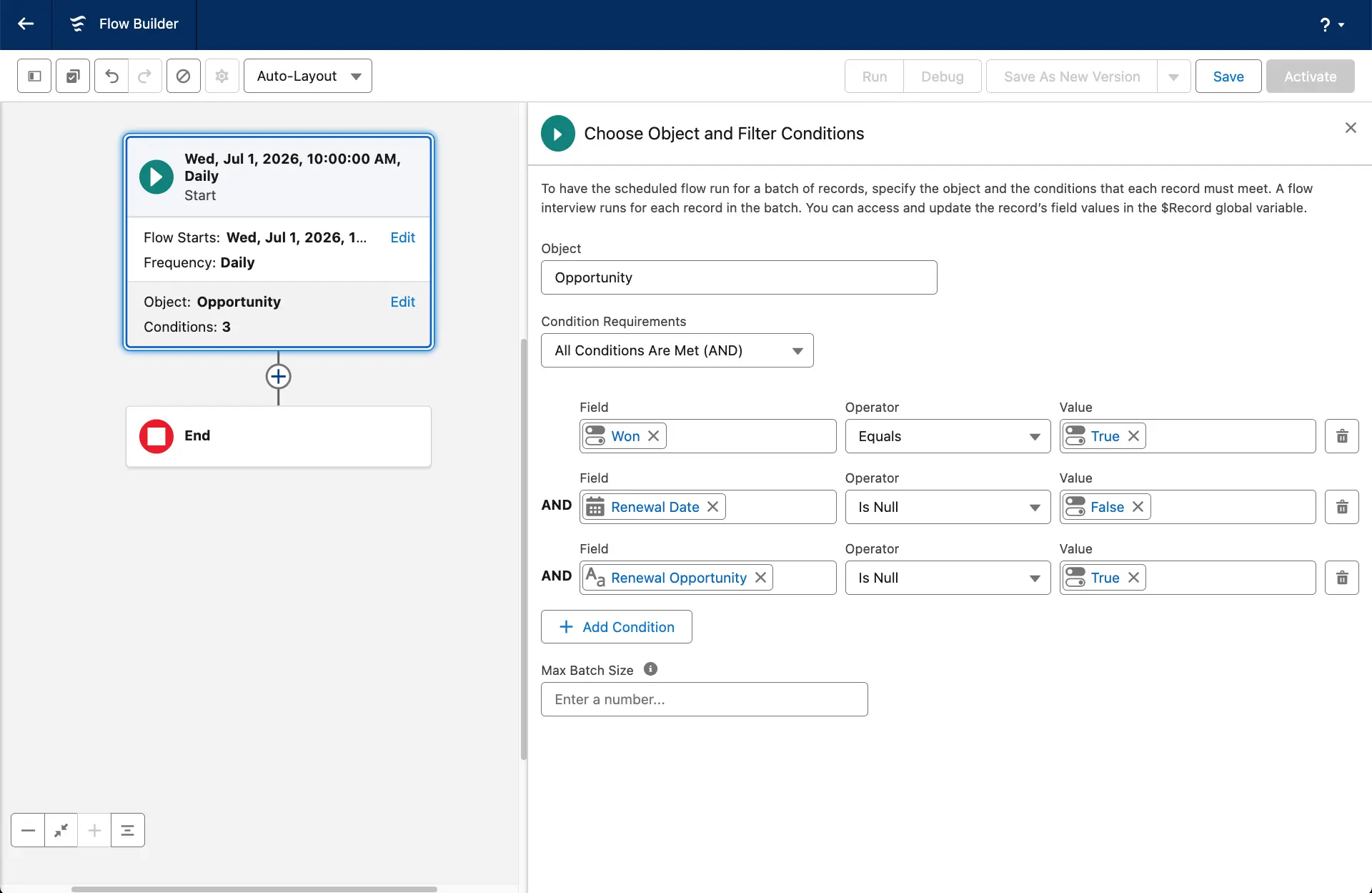Click Save As New Version
Image resolution: width=1372 pixels, height=893 pixels.
coord(1072,77)
